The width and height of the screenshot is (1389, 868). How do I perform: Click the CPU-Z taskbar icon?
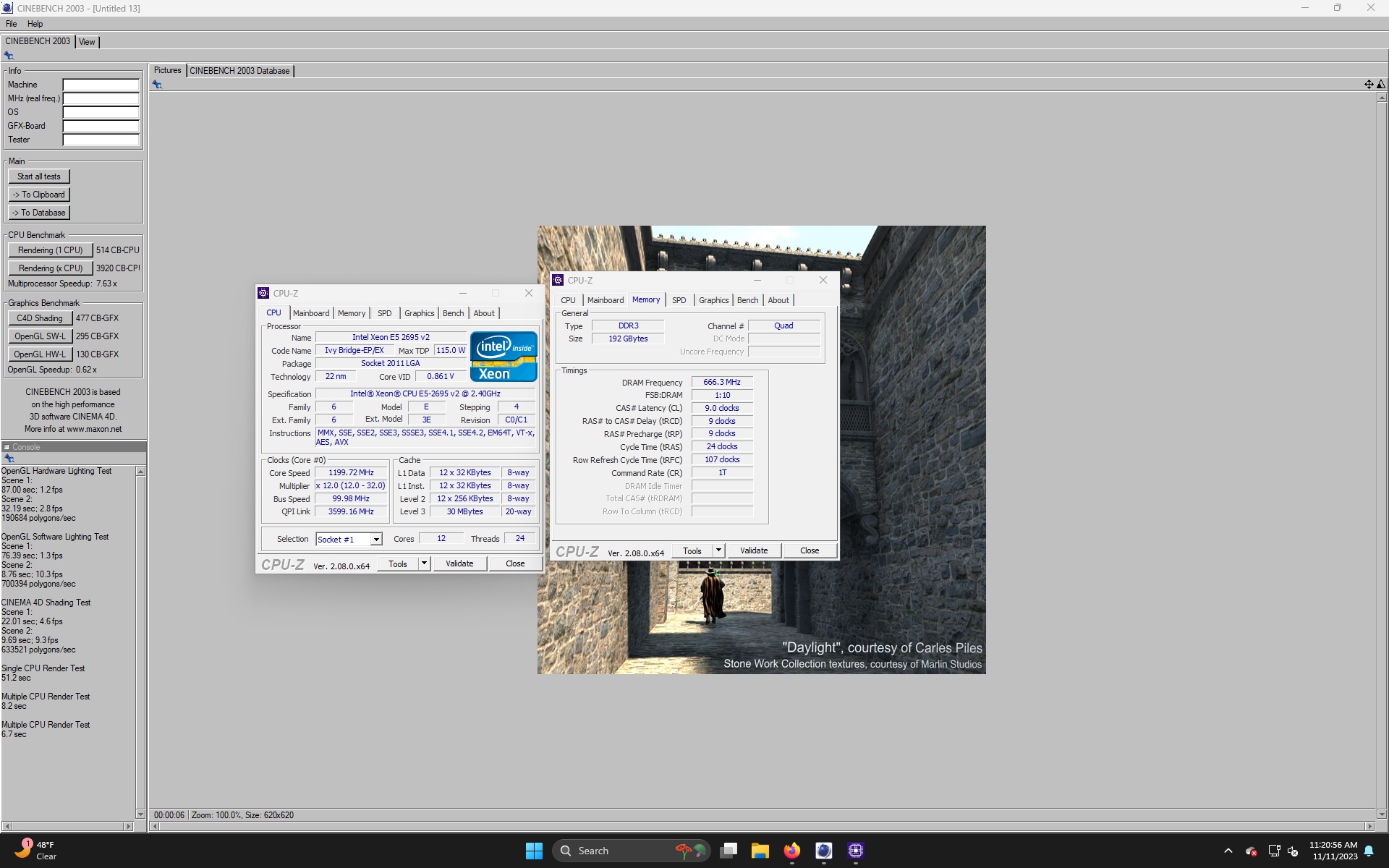coord(856,851)
